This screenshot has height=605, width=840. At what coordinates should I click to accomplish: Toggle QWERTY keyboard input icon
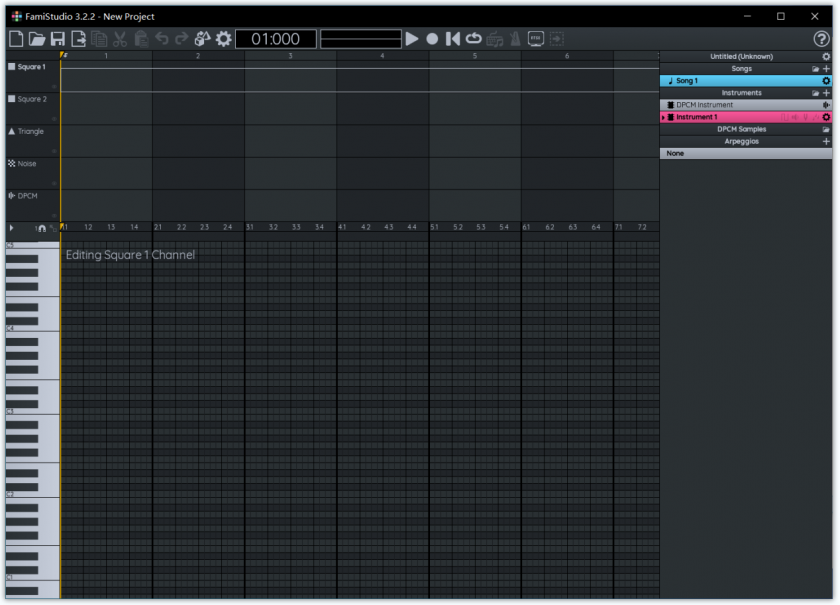(494, 39)
